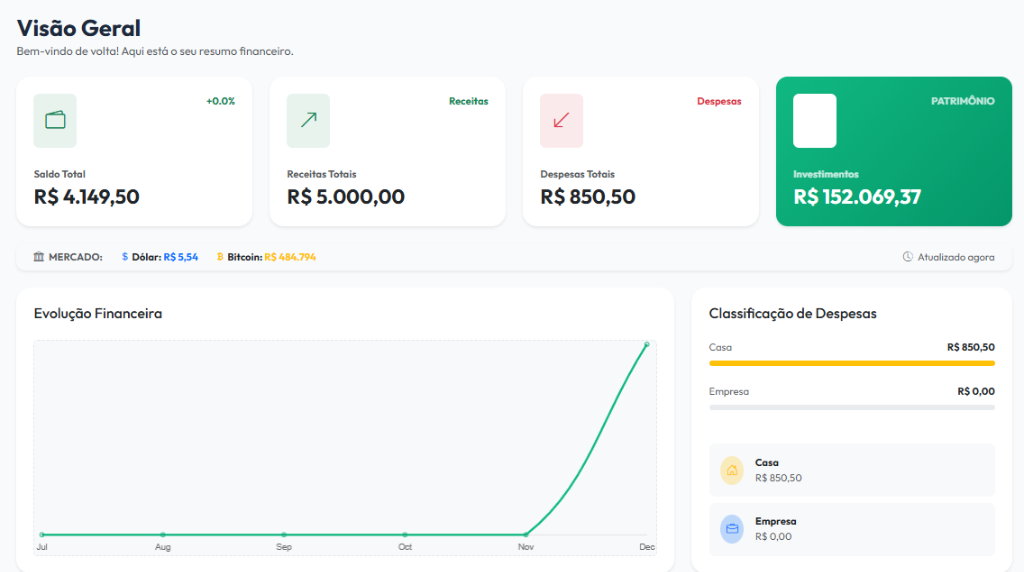
Task: Click the wallet icon on Saldo Total card
Action: click(55, 120)
